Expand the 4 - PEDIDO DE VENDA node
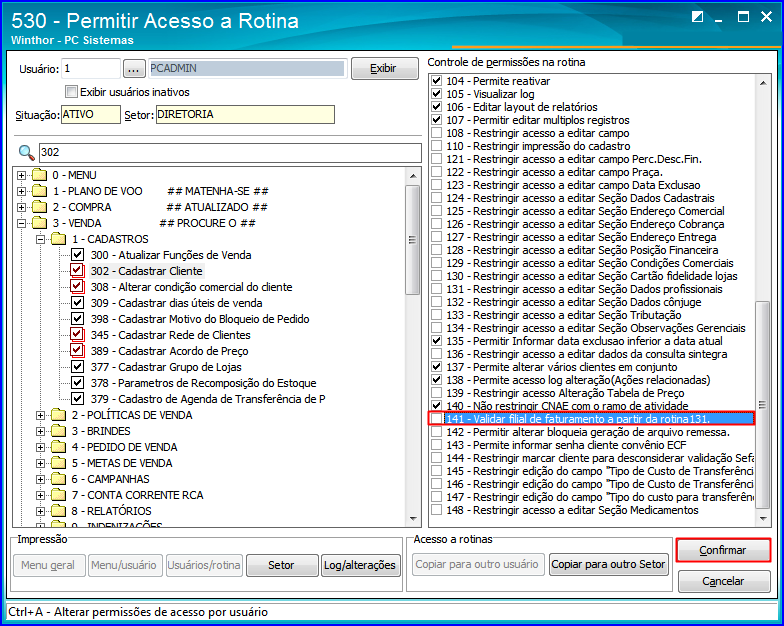This screenshot has height=626, width=784. 40,448
